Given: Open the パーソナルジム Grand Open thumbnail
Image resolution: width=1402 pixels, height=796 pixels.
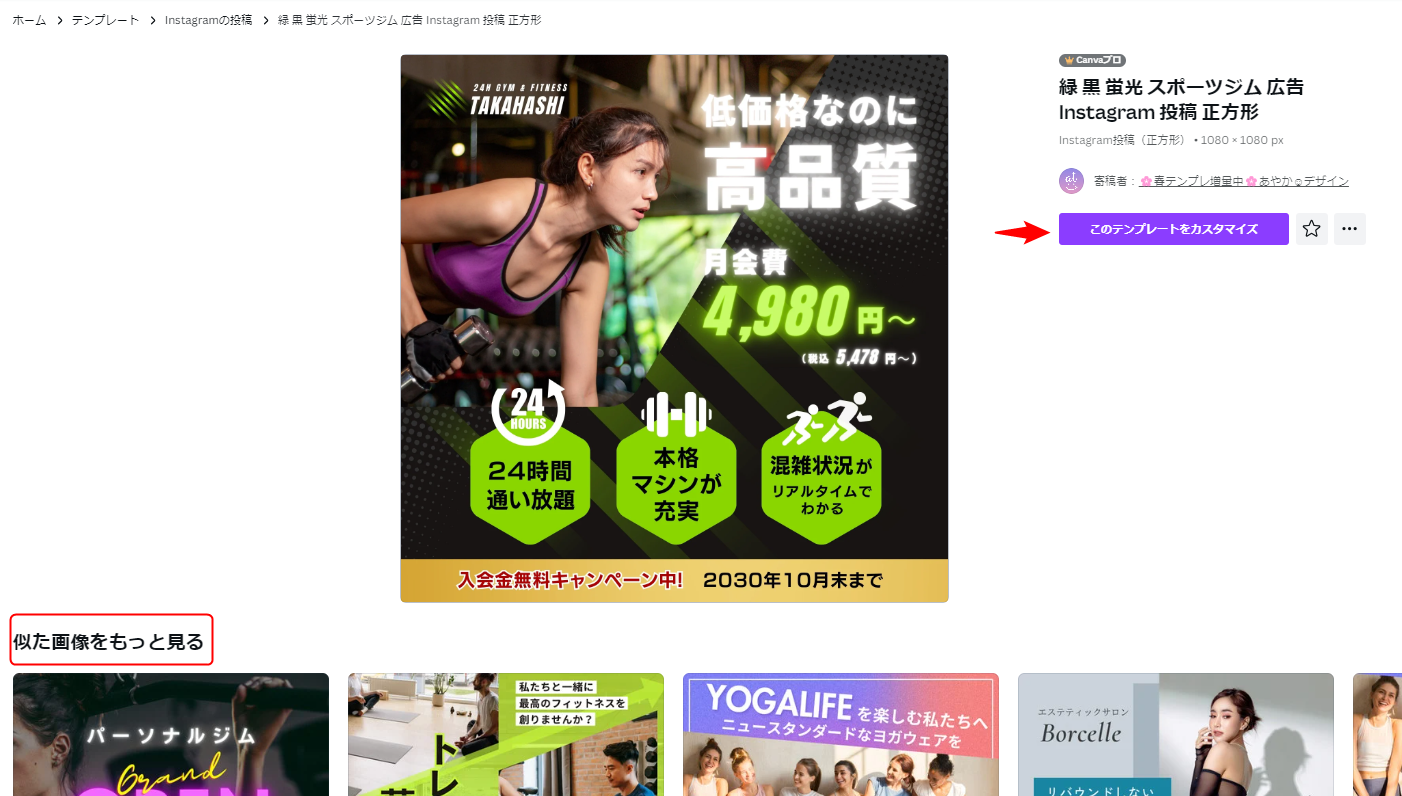Looking at the screenshot, I should [171, 735].
